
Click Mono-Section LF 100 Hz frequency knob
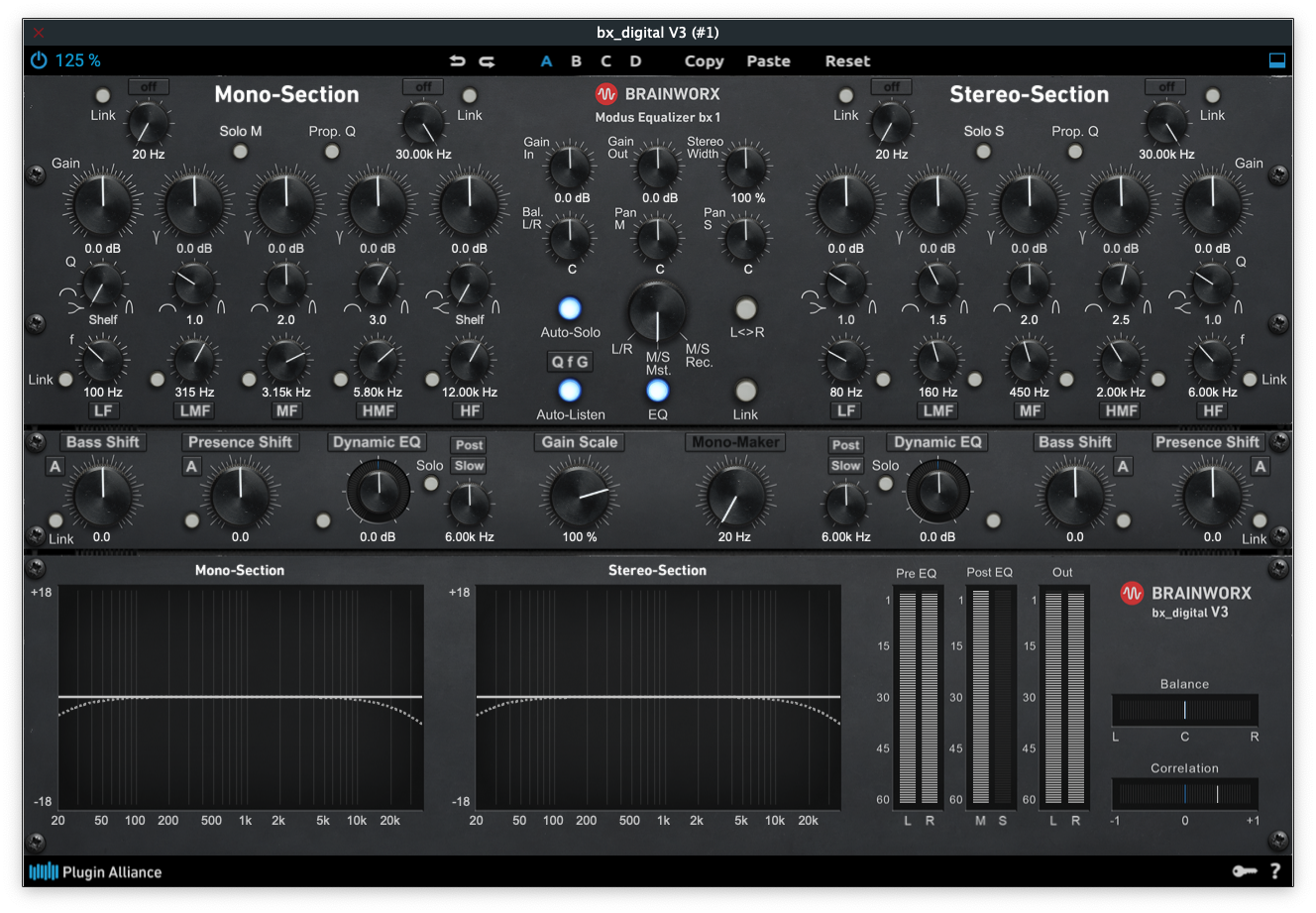tap(103, 359)
